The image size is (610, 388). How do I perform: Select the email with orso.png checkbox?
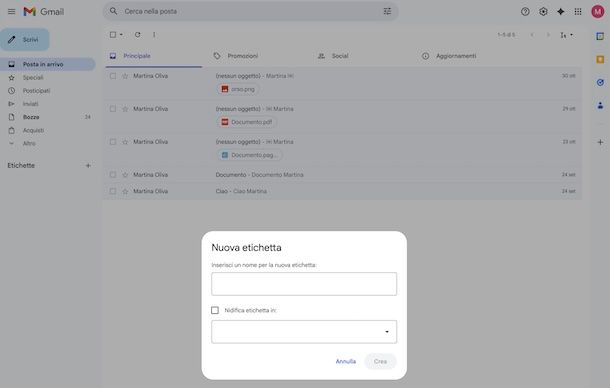click(113, 76)
